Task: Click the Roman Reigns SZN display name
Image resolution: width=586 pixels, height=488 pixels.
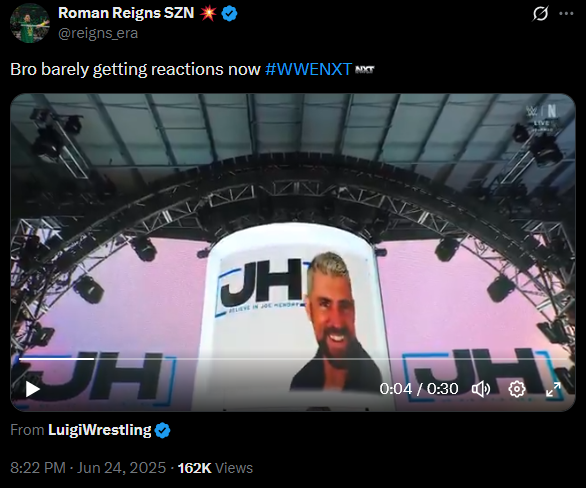Action: pos(126,13)
